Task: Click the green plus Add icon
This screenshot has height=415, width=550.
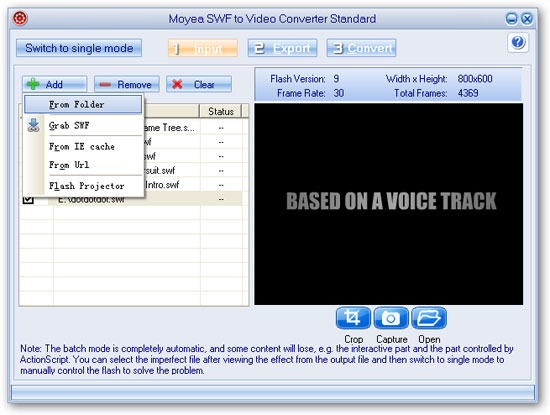Action: [33, 84]
